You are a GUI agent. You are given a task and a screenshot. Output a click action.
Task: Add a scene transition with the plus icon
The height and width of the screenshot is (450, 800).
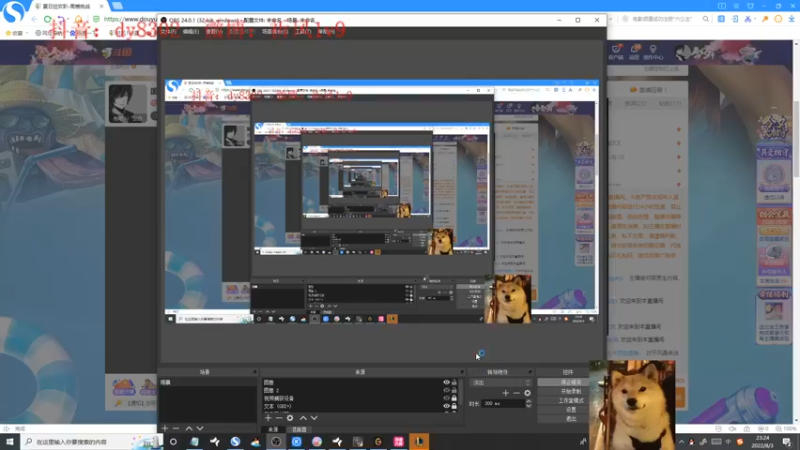[x=506, y=393]
